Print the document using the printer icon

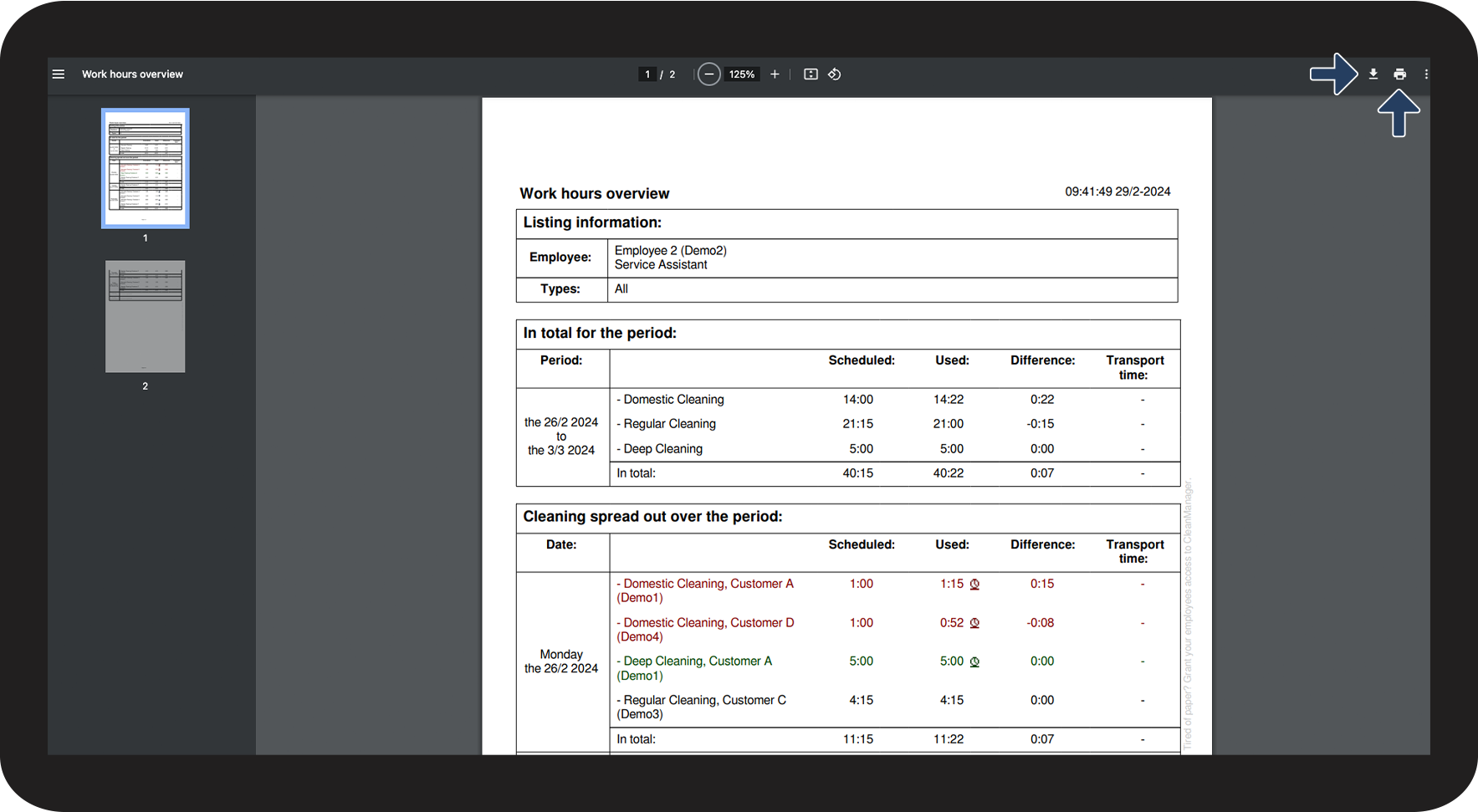1399,74
